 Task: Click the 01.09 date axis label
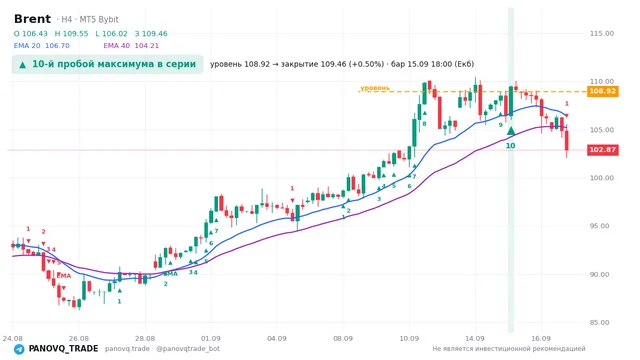pos(211,338)
